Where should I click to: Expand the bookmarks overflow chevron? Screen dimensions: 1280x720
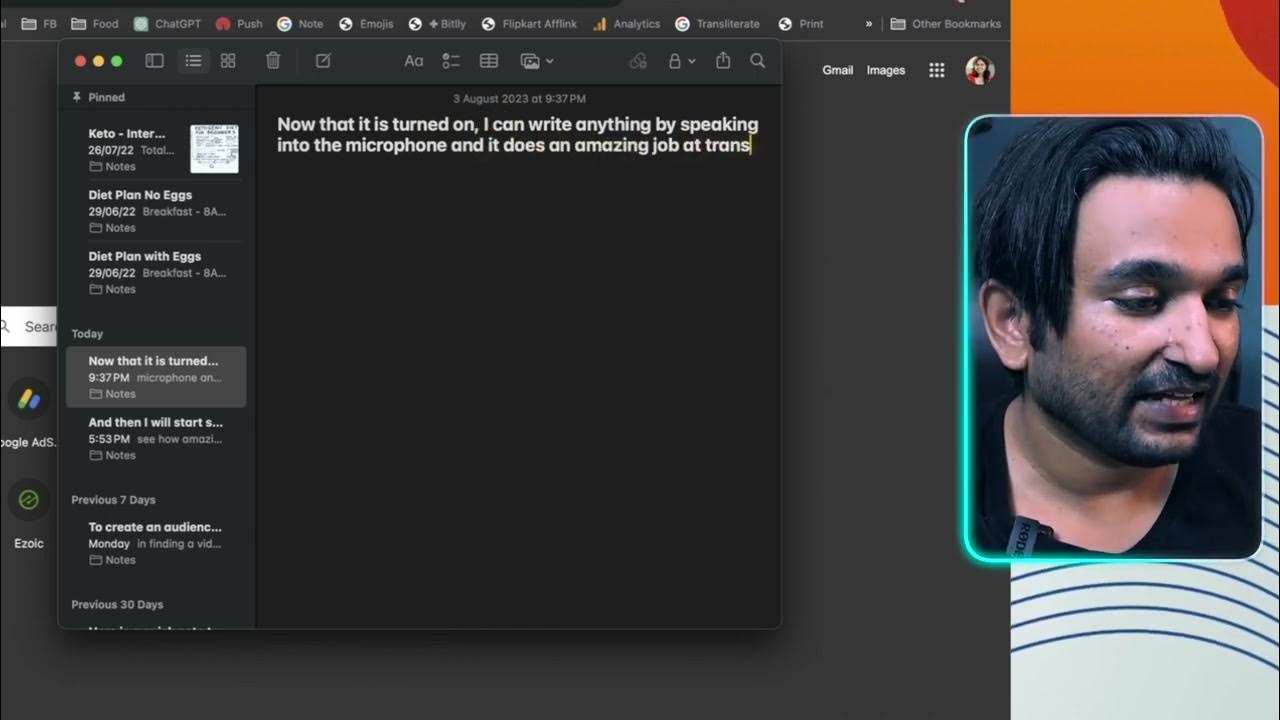click(867, 23)
